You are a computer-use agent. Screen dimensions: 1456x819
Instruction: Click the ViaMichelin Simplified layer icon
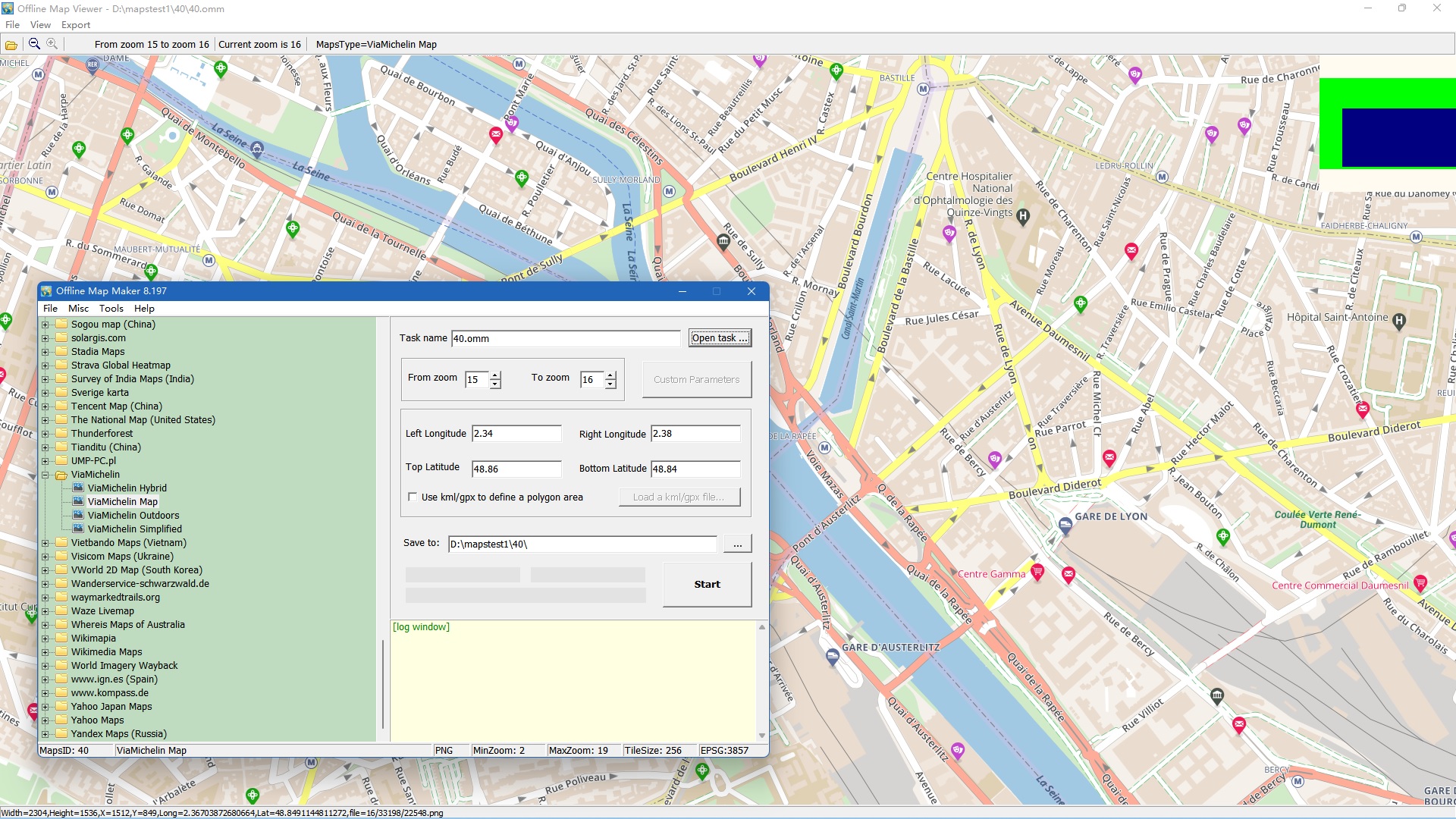pos(78,529)
